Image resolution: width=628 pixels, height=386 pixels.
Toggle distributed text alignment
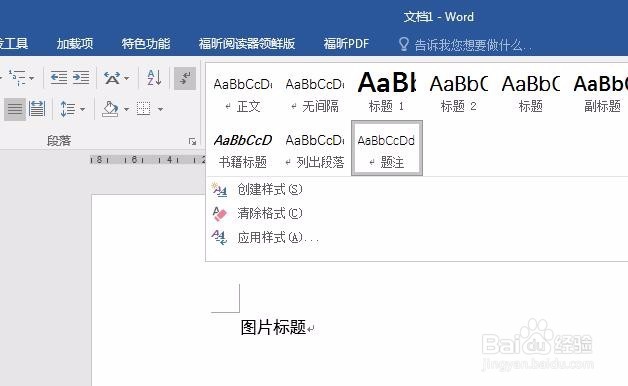37,109
